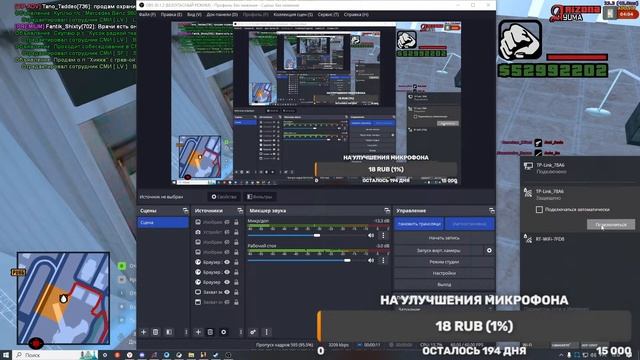Select the RT-WiFi-7FD8 network
640x360 pixels.
(x=580, y=239)
